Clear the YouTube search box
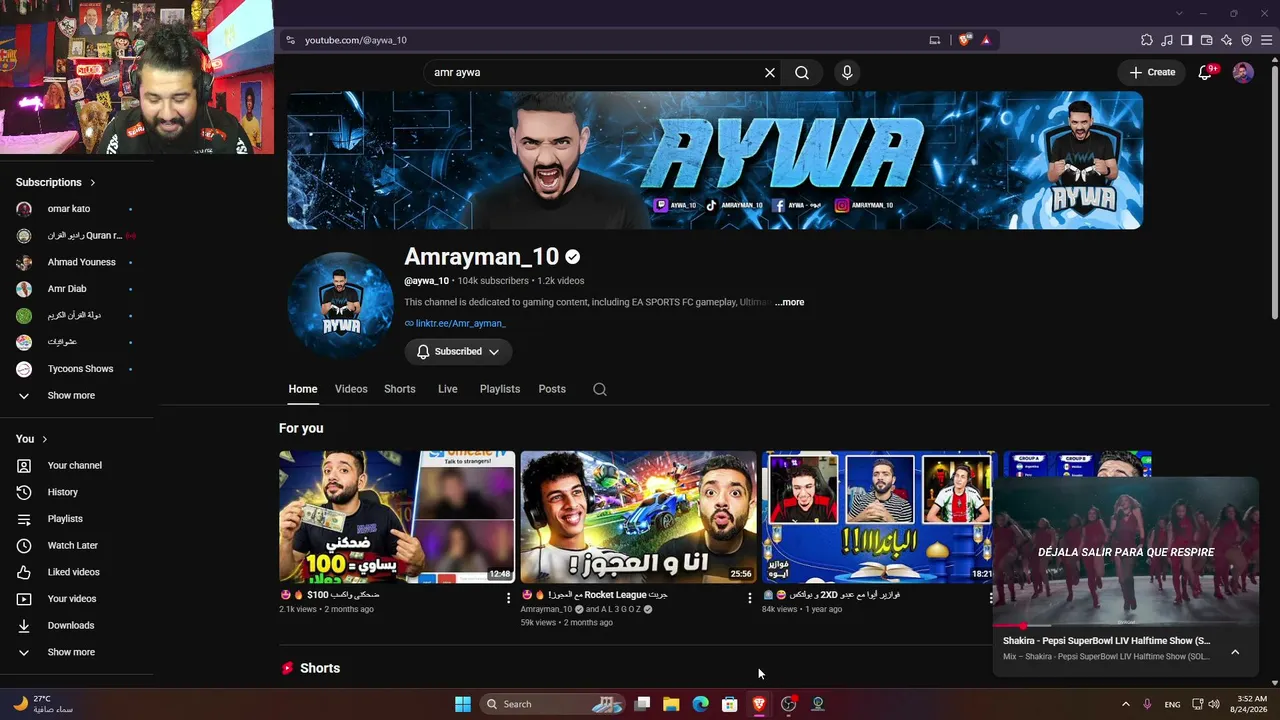Image resolution: width=1280 pixels, height=720 pixels. pos(770,73)
